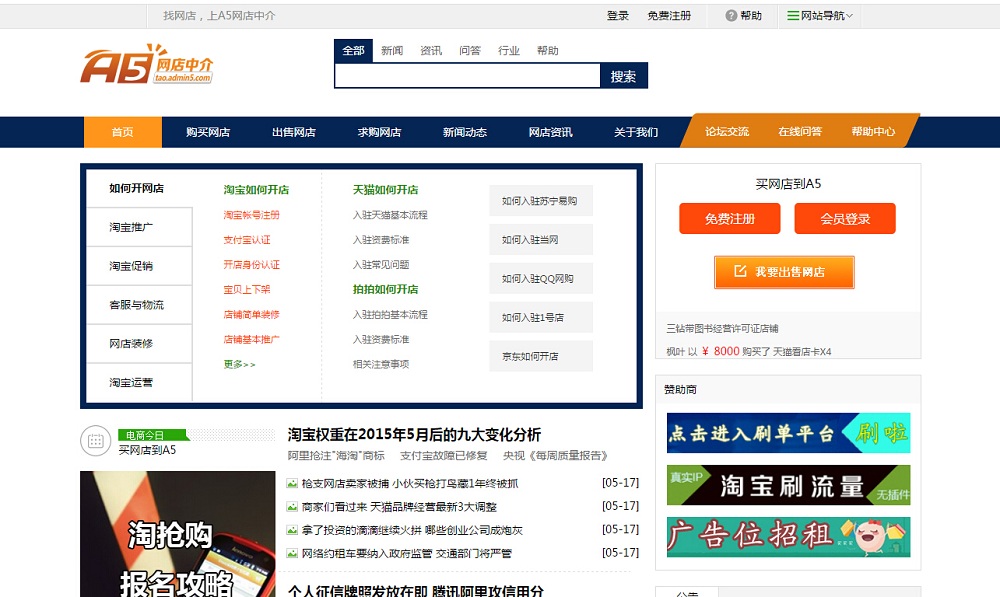This screenshot has height=597, width=1000.
Task: Select the 客服与物流 side tab
Action: point(139,305)
